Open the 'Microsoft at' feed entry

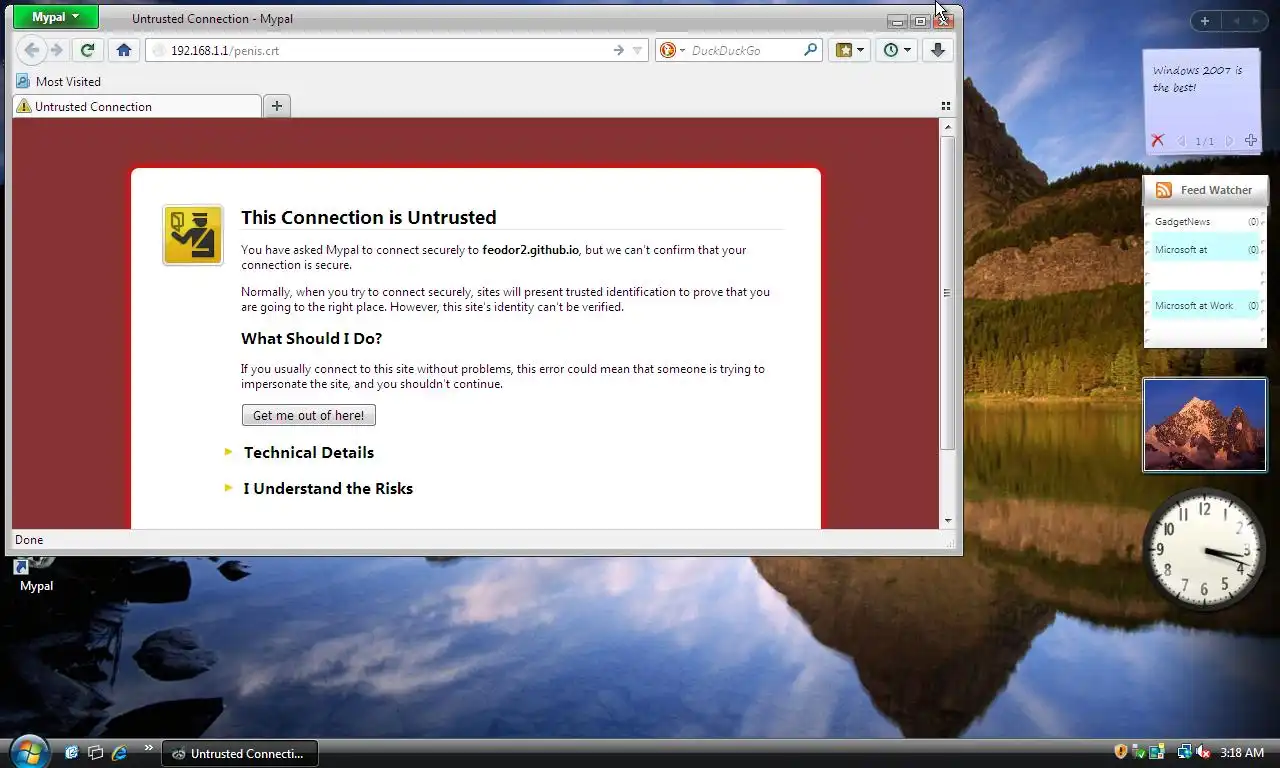click(x=1205, y=250)
